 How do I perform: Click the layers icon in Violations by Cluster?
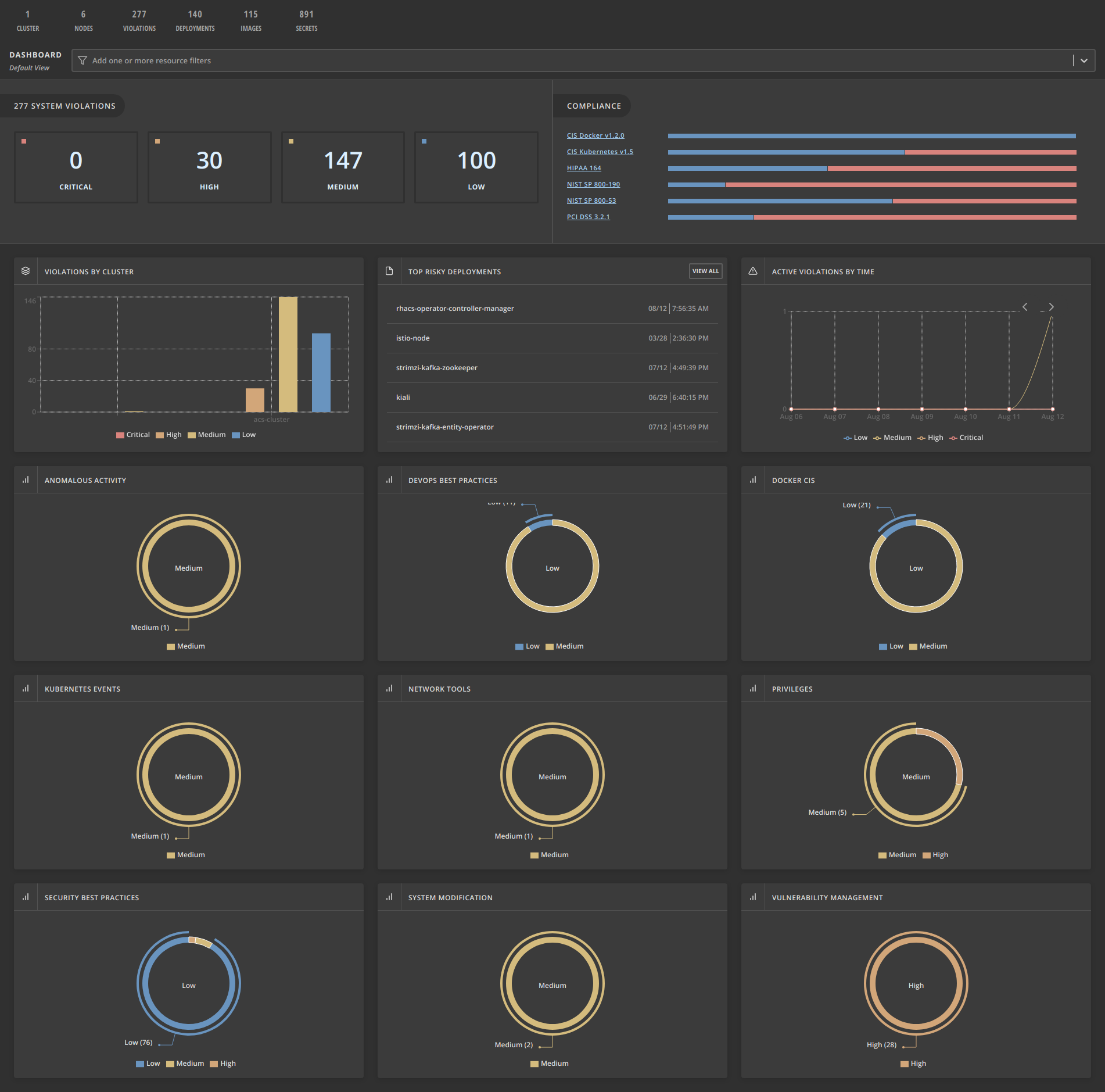(26, 271)
